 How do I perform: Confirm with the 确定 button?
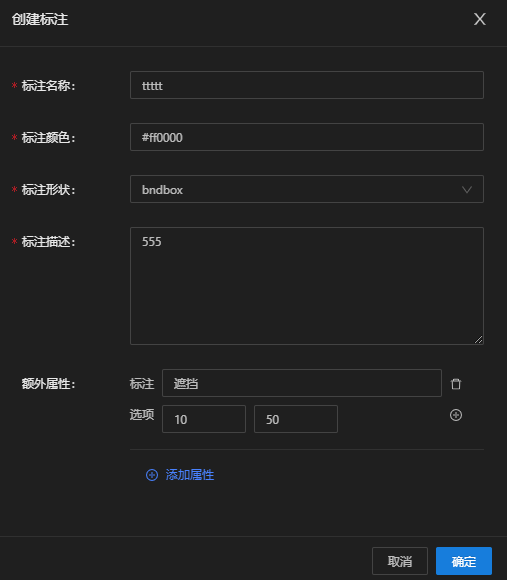click(x=464, y=561)
